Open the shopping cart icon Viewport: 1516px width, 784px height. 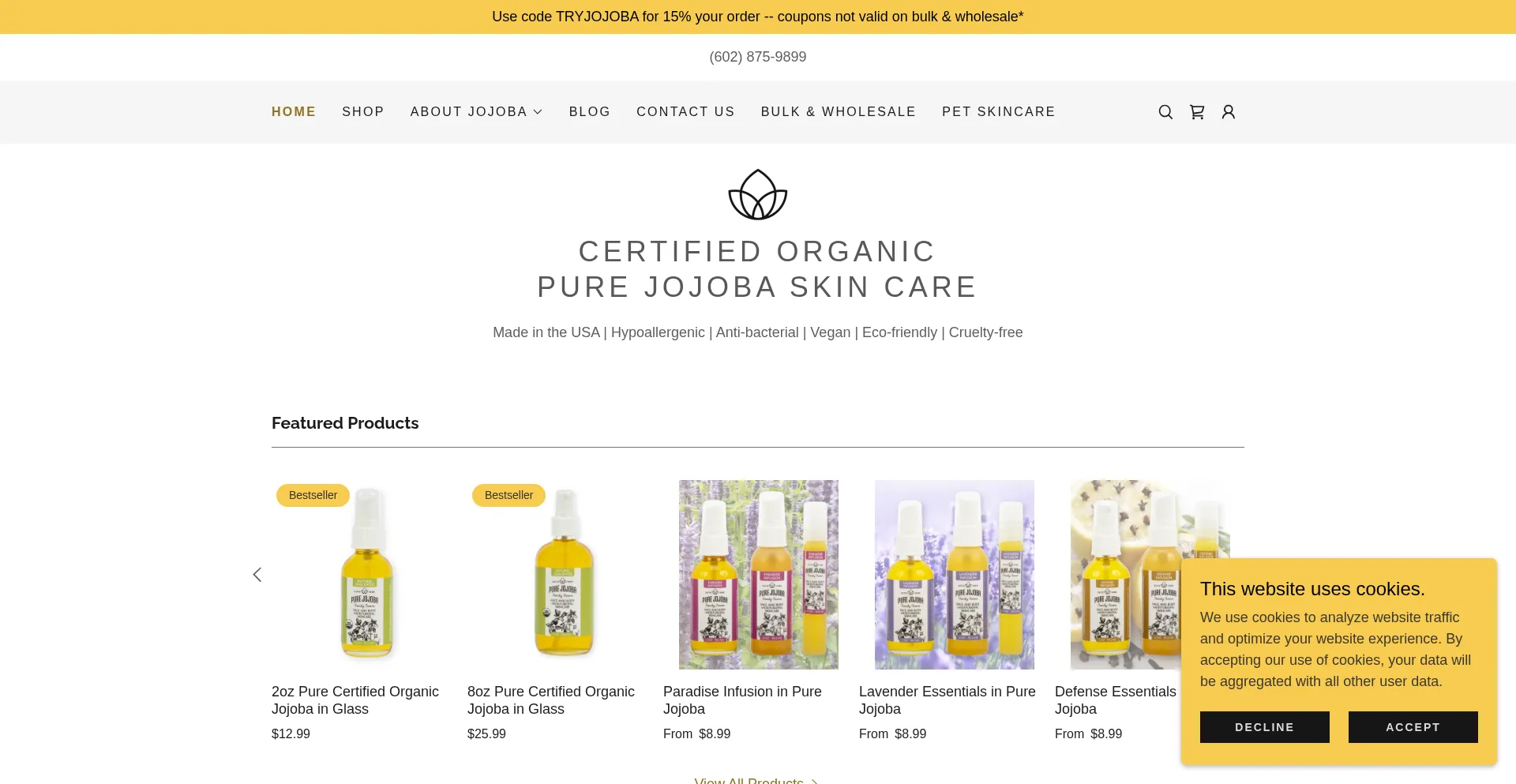coord(1197,112)
